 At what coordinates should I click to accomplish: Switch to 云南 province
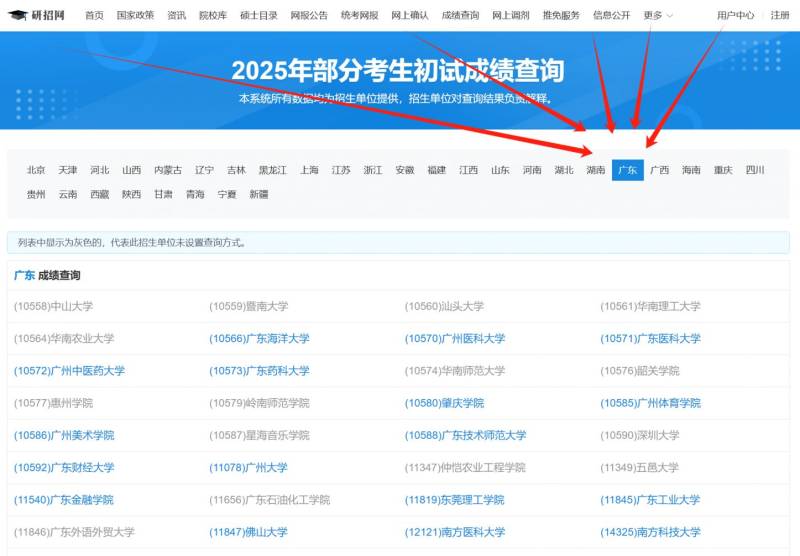68,194
